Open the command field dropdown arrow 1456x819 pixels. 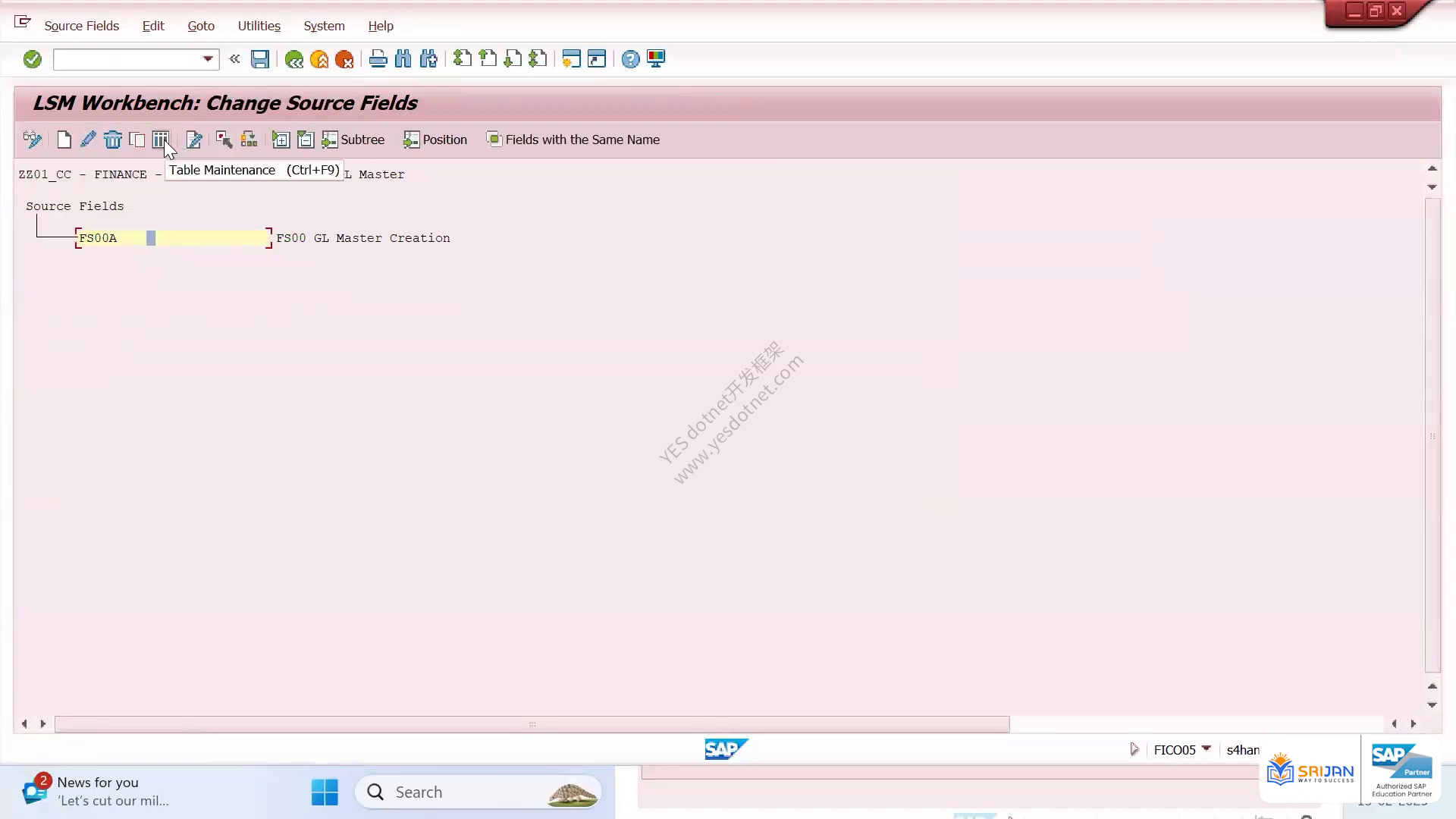coord(208,59)
